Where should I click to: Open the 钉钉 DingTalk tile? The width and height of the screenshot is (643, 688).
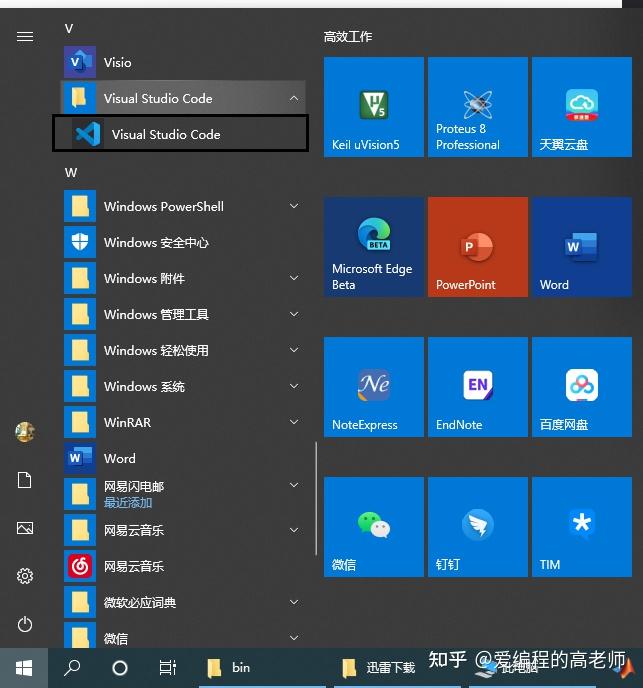pyautogui.click(x=478, y=527)
